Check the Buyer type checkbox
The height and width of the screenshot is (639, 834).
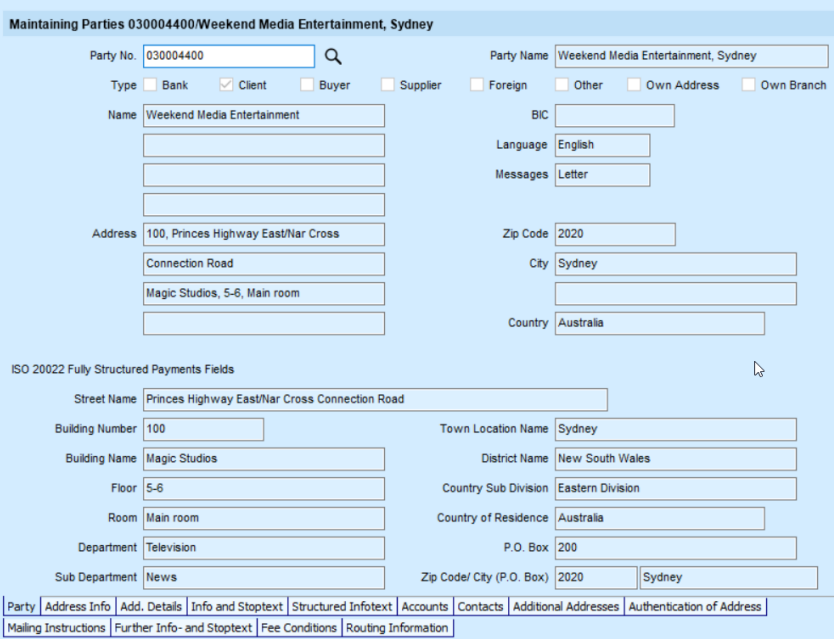[307, 85]
